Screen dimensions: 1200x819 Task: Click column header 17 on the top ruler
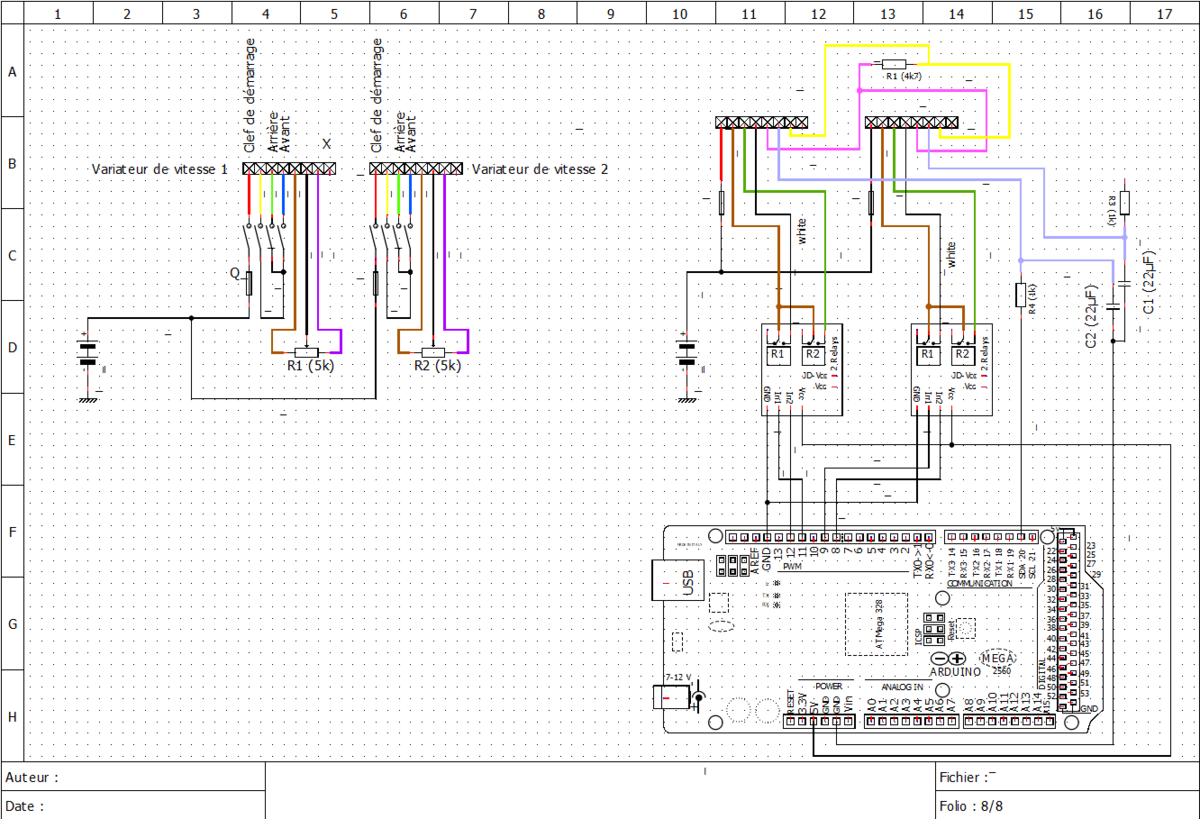(1164, 14)
